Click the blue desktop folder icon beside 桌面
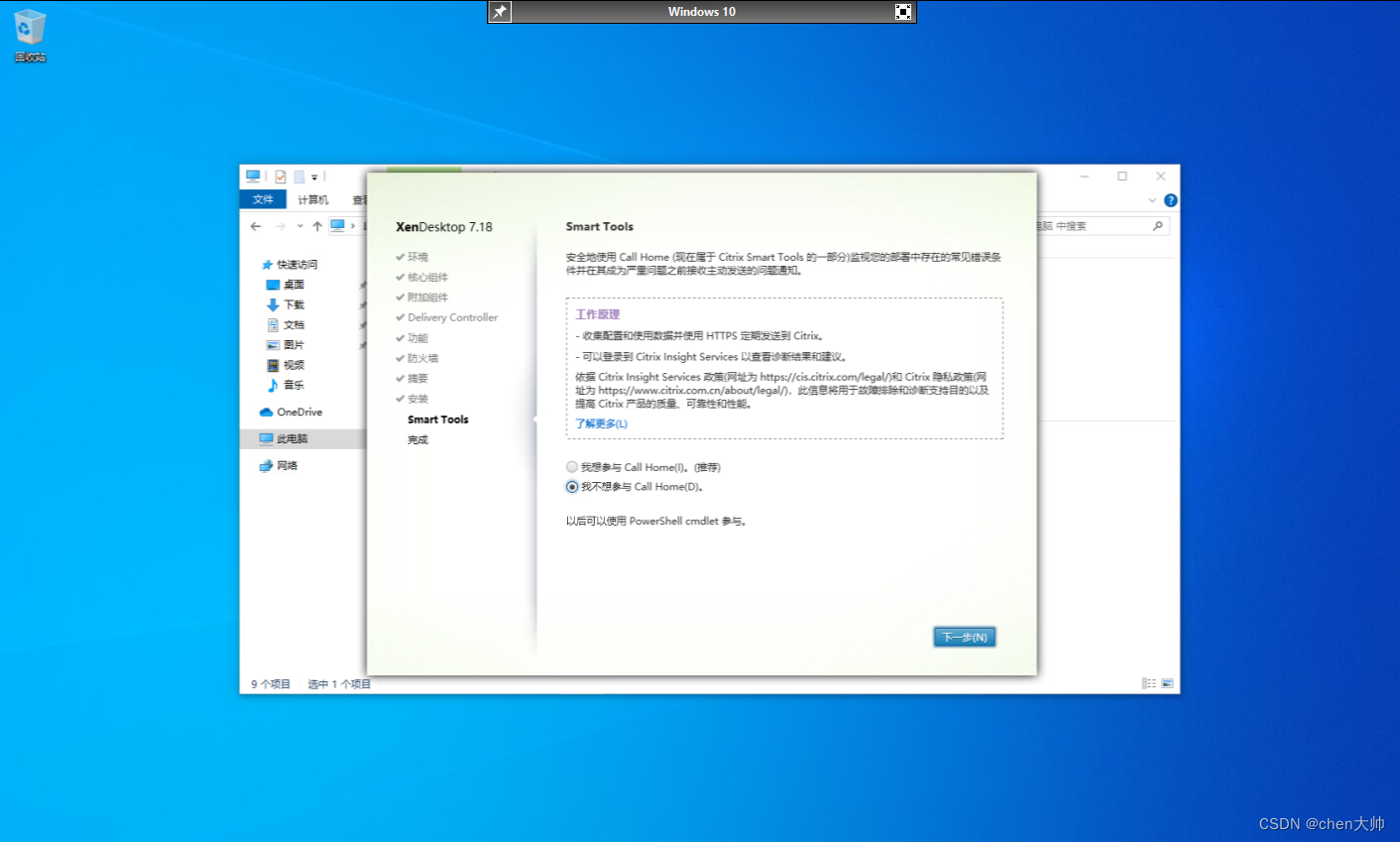The image size is (1400, 842). click(x=273, y=285)
